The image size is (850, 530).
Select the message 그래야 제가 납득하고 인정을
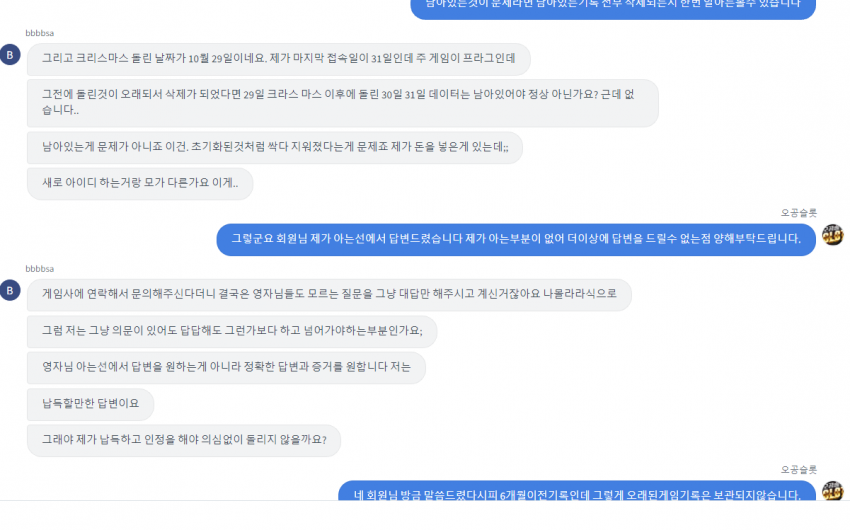[x=184, y=441]
